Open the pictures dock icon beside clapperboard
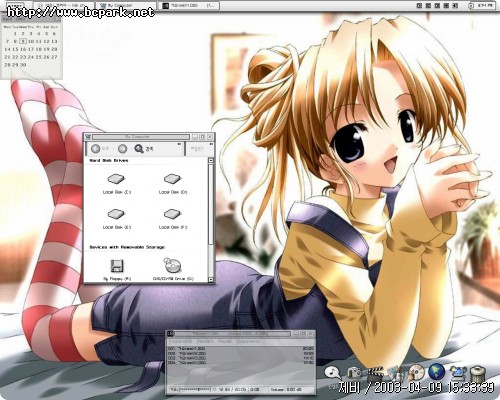This screenshot has width=500, height=400. [396, 373]
